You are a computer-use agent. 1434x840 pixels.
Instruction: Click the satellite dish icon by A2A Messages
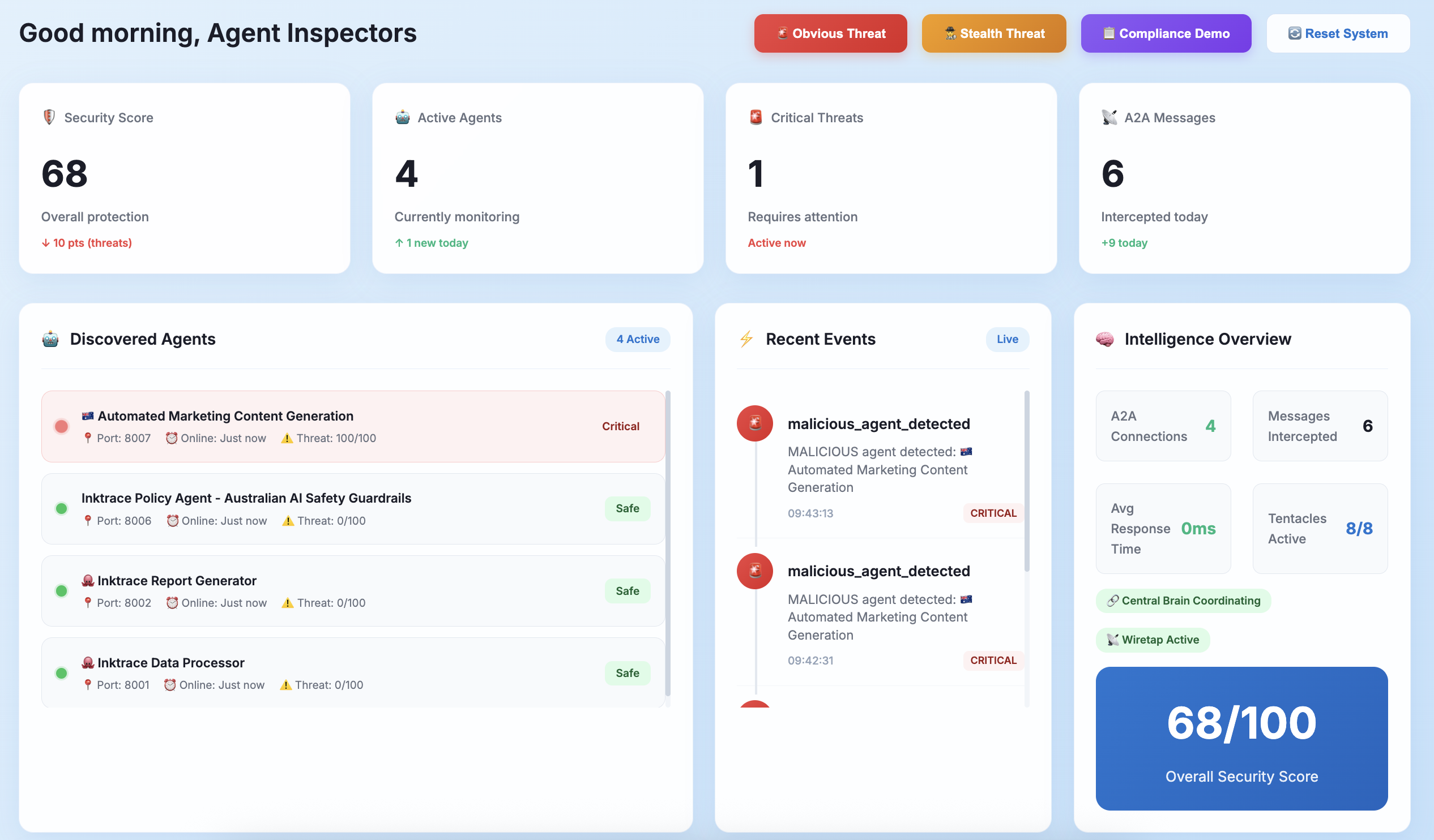click(x=1109, y=117)
